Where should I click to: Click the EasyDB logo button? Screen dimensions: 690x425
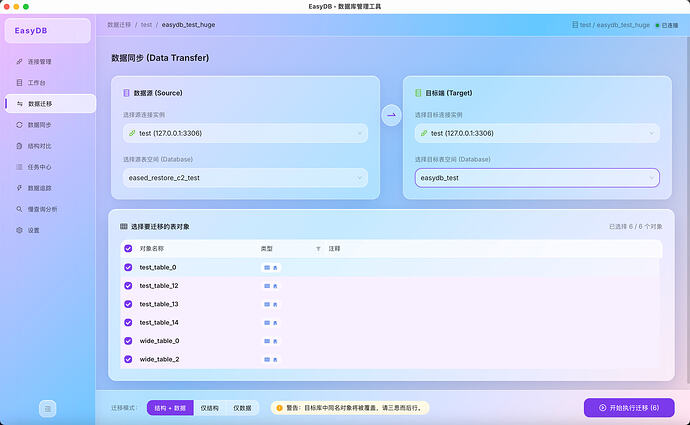click(48, 30)
